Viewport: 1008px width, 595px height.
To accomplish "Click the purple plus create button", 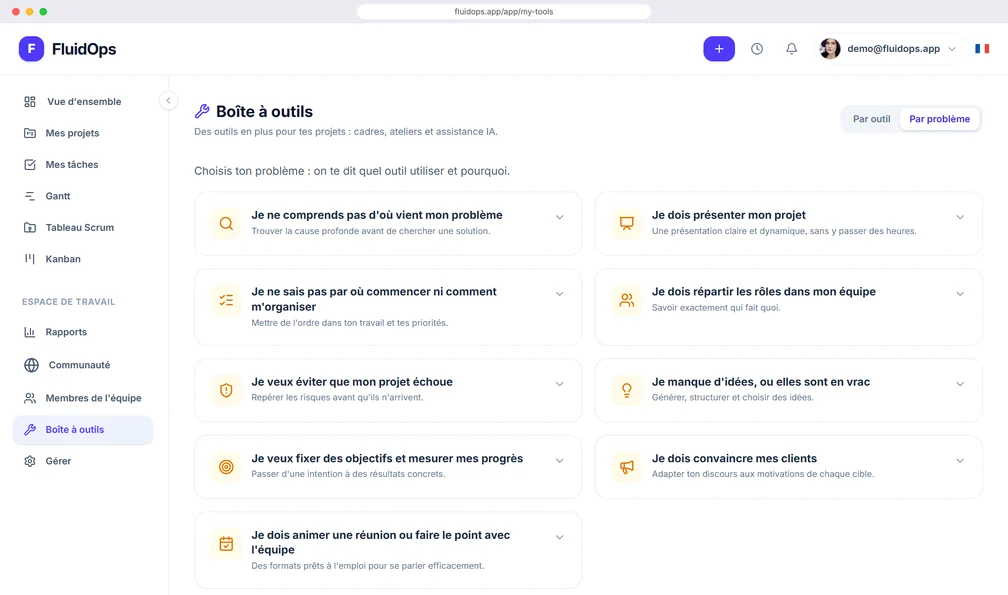I will click(719, 49).
